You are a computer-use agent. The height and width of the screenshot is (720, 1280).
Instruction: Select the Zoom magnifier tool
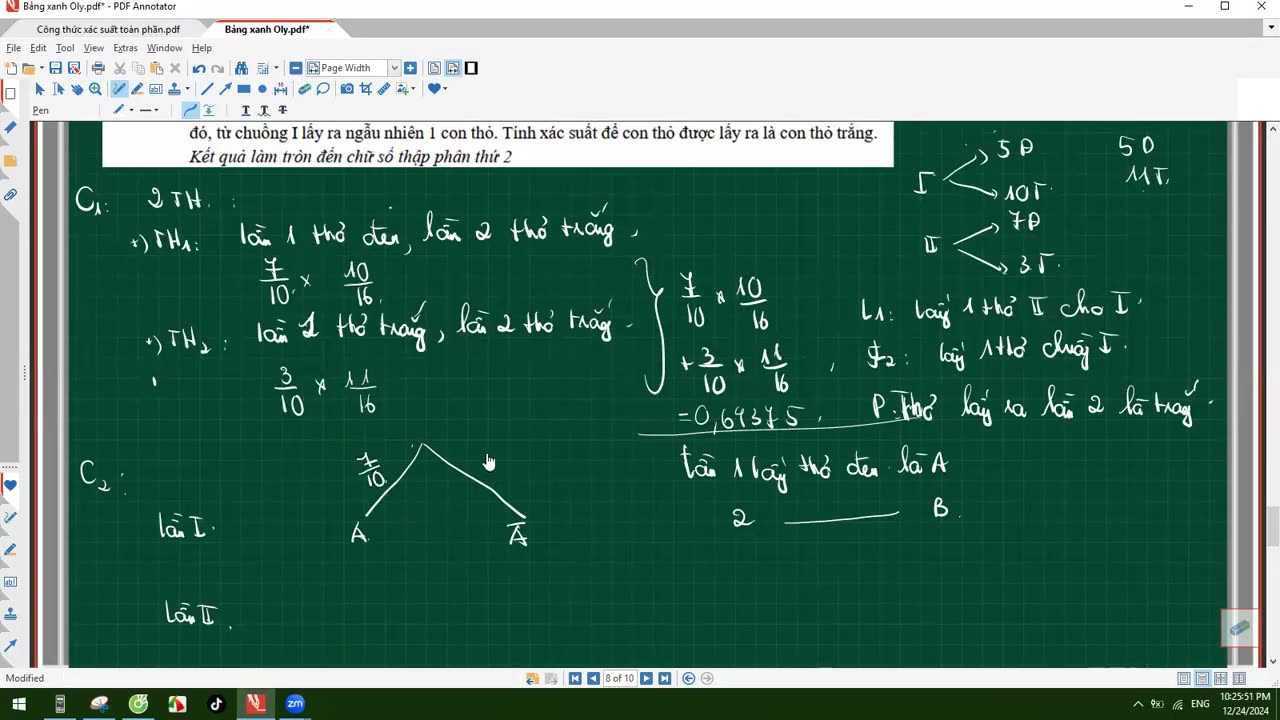(x=95, y=89)
